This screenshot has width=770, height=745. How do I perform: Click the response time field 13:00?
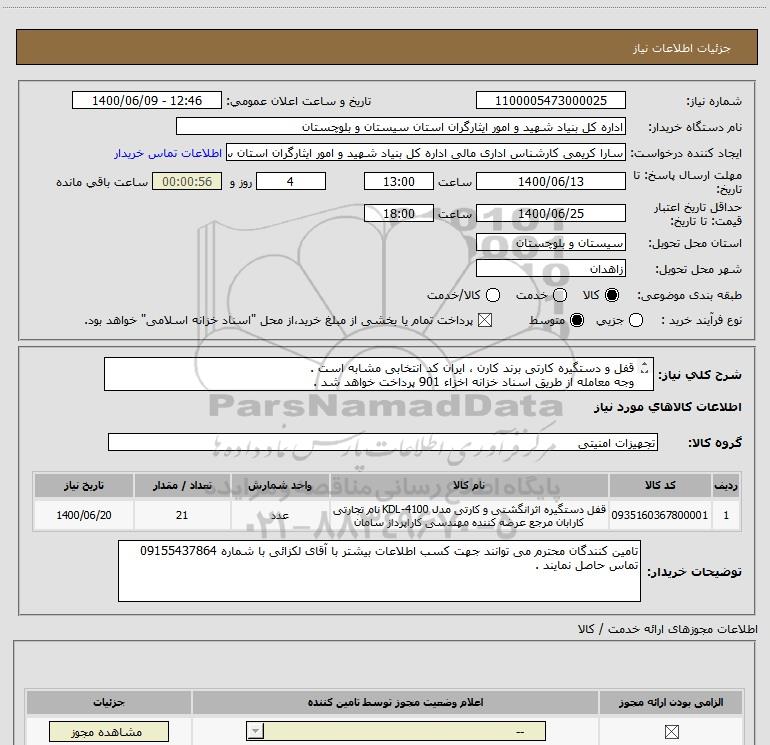click(x=399, y=181)
